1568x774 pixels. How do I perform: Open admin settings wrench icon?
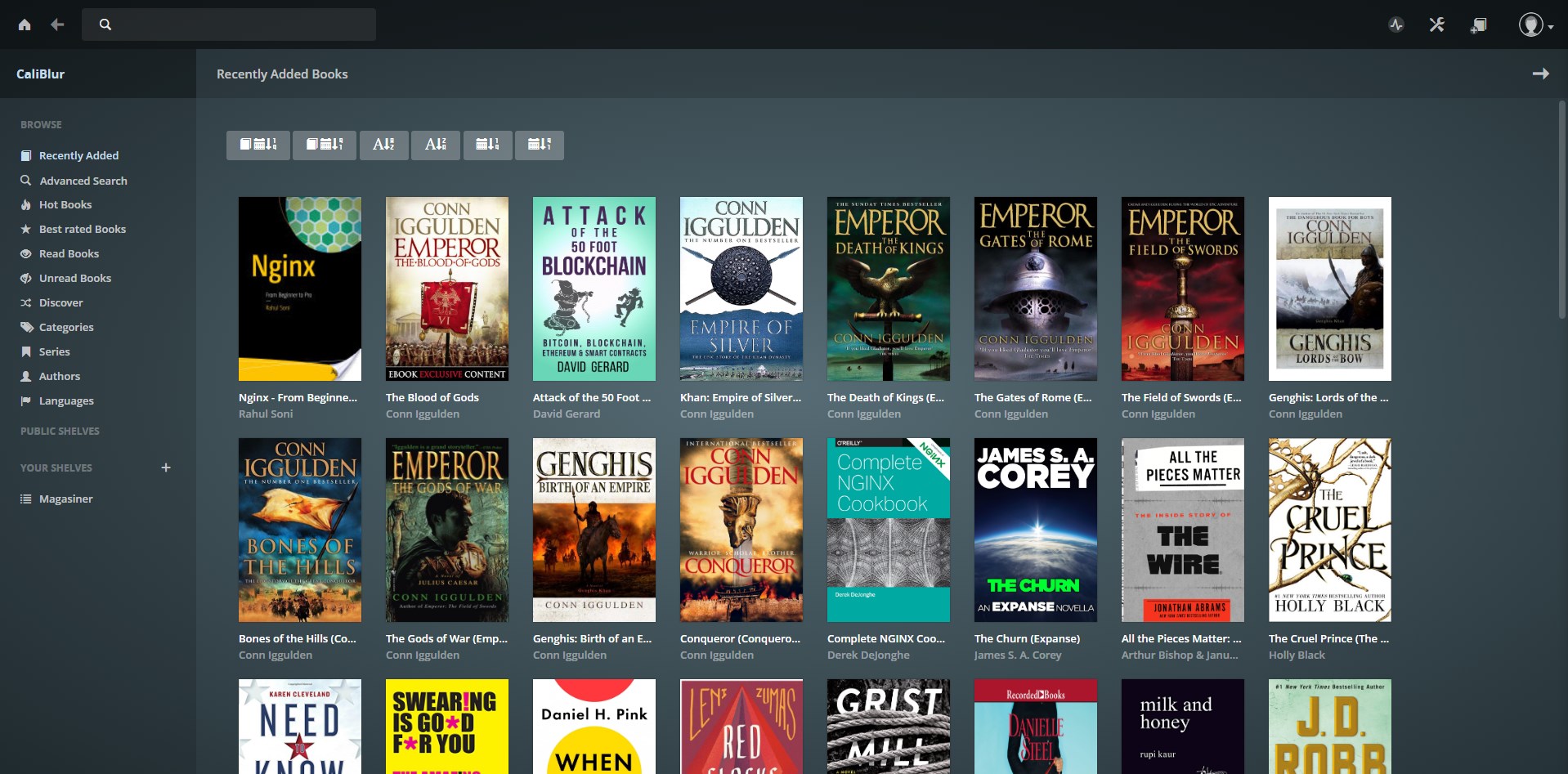point(1436,25)
